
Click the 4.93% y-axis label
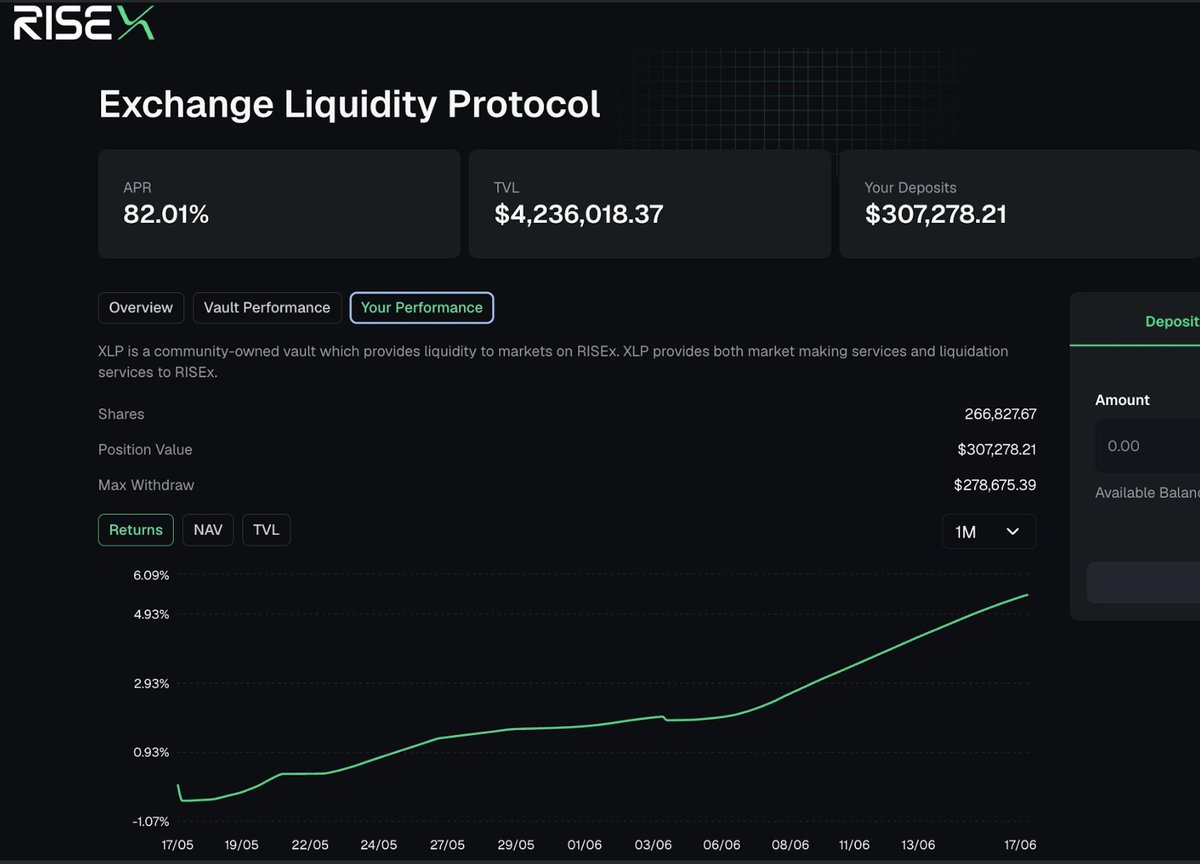[150, 614]
